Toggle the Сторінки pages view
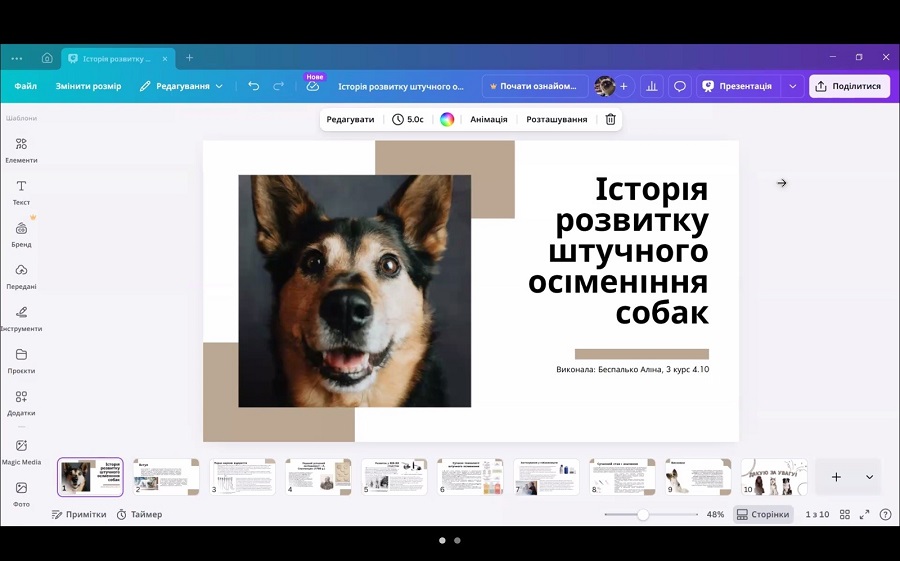 click(762, 514)
